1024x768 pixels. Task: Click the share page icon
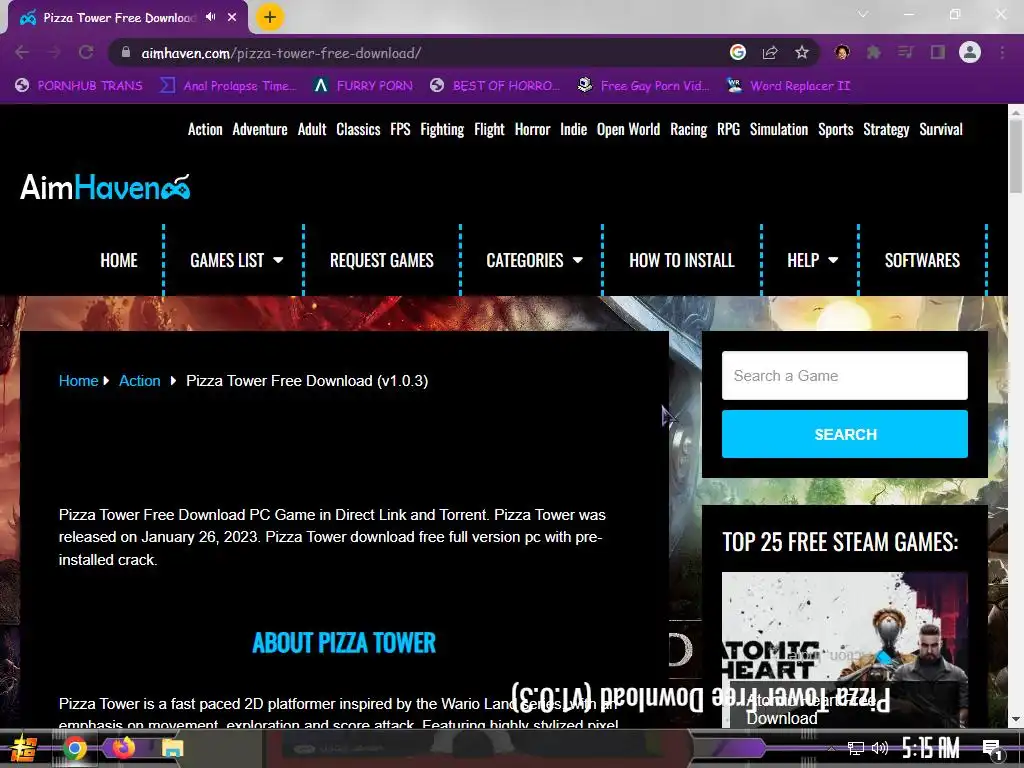click(770, 53)
